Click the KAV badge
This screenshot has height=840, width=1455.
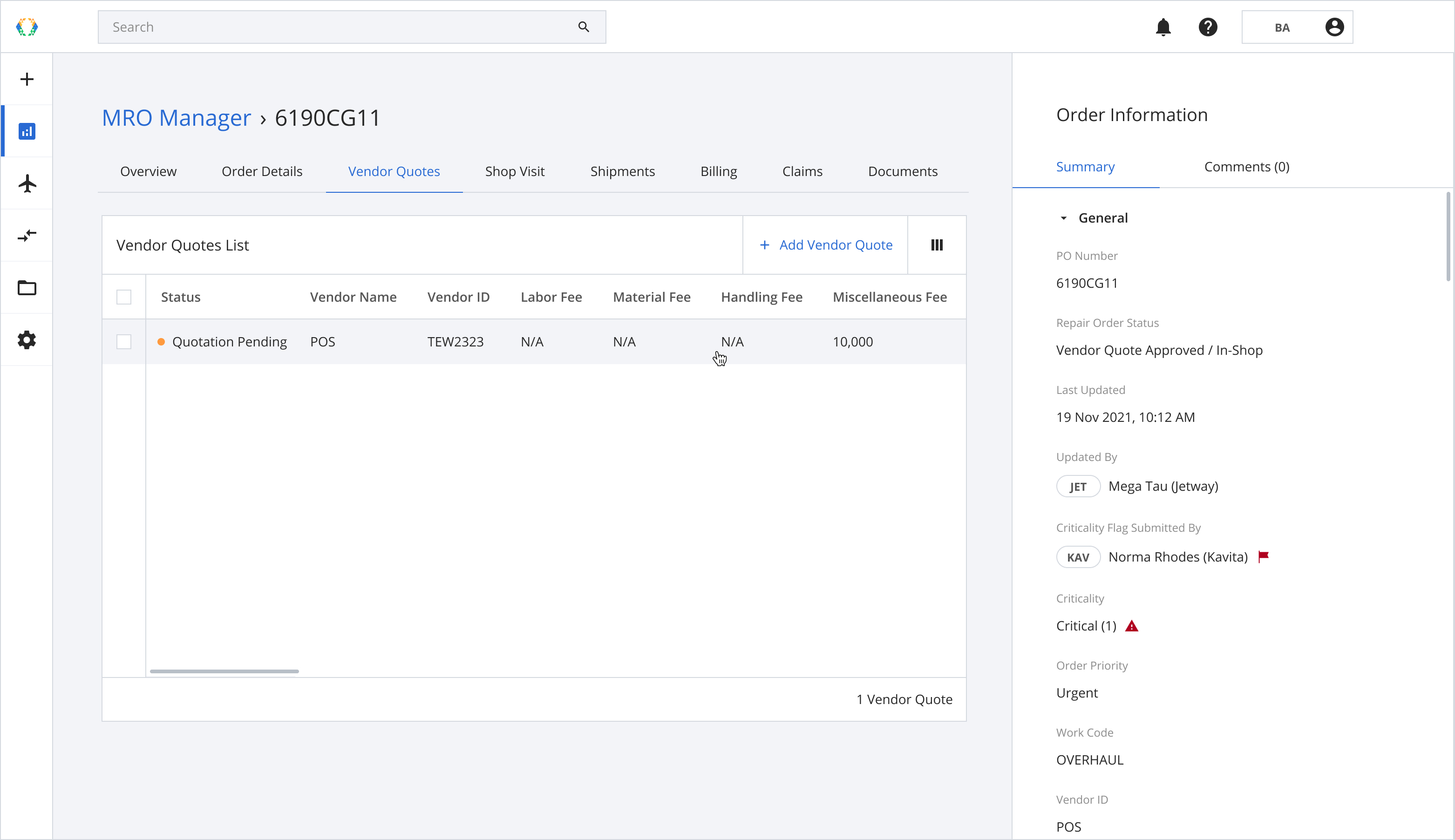pos(1078,557)
